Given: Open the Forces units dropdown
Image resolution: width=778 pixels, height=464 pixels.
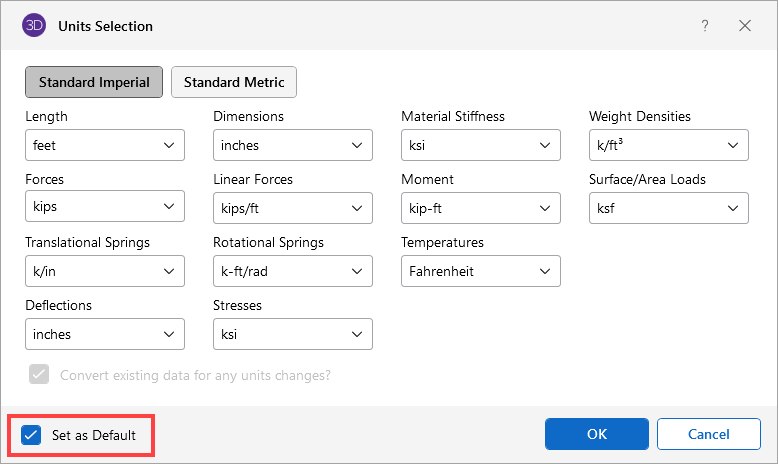Looking at the screenshot, I should tap(105, 208).
